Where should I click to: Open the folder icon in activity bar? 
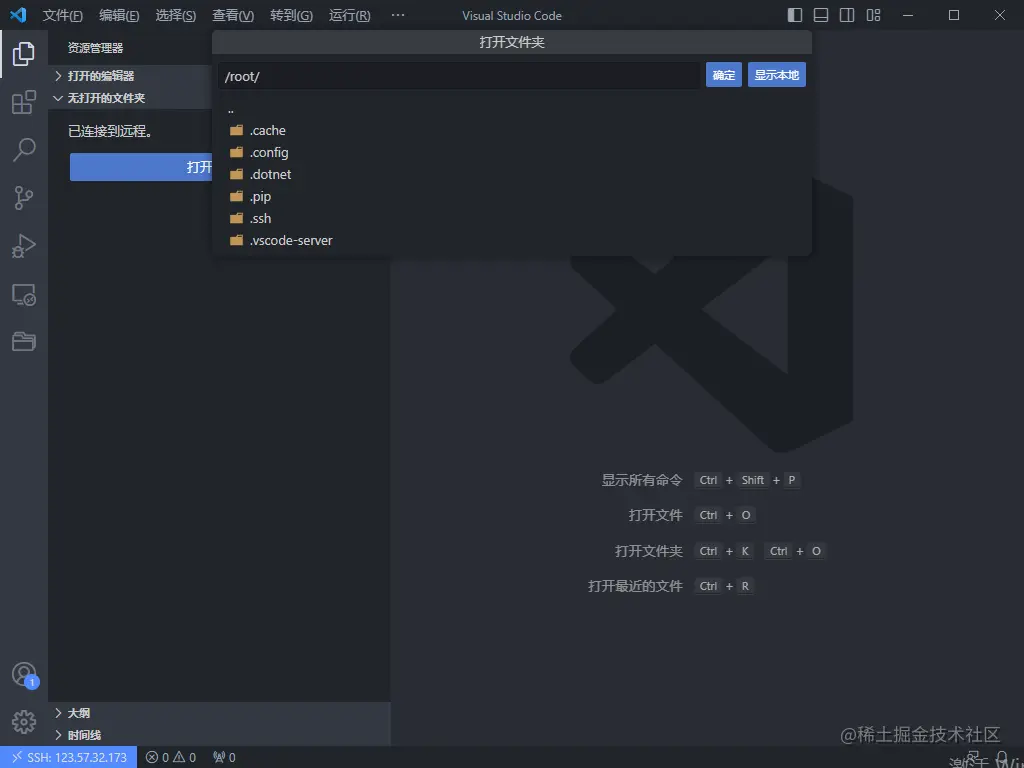pyautogui.click(x=24, y=341)
